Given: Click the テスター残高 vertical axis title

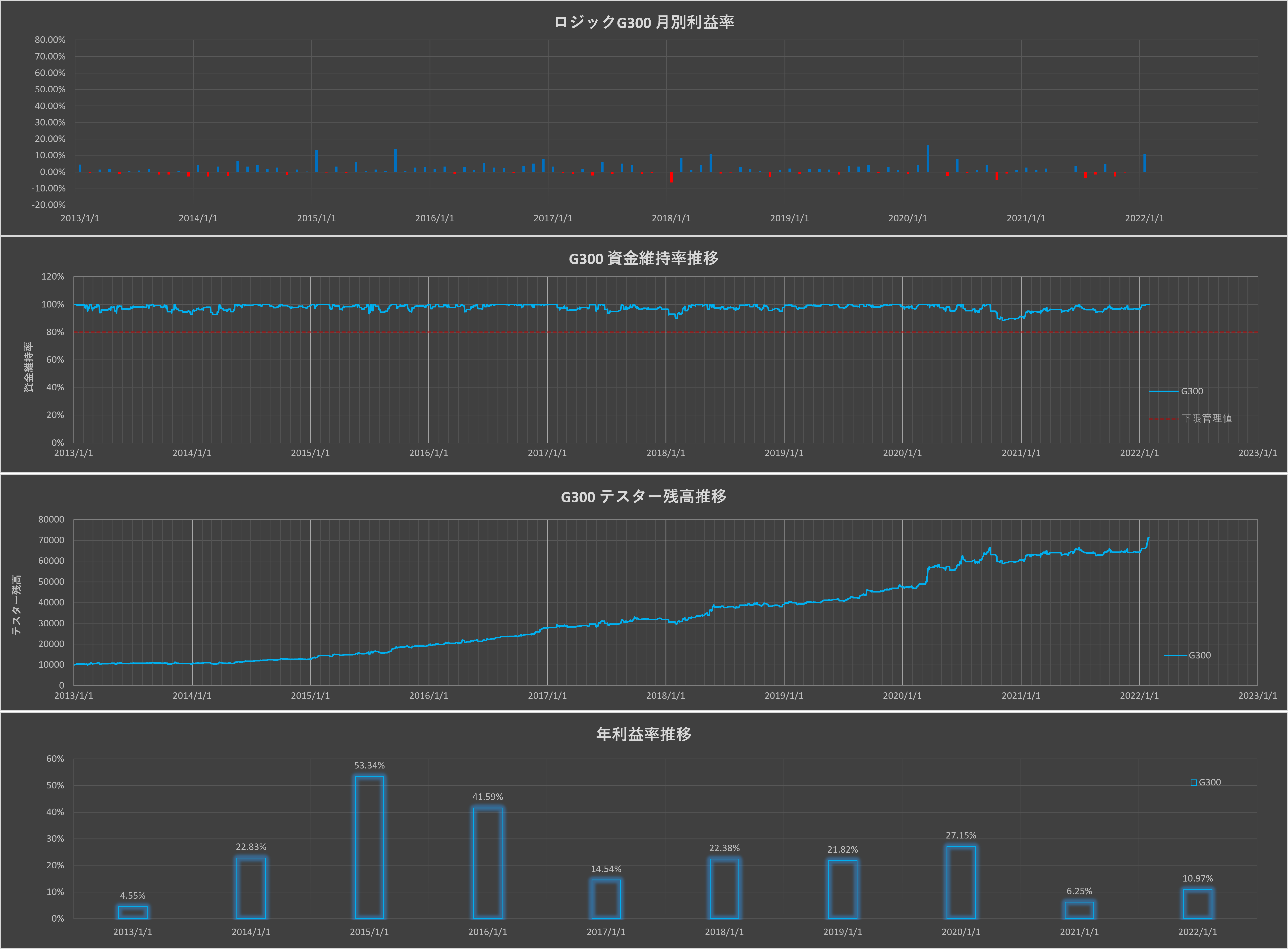Looking at the screenshot, I should 16,605.
